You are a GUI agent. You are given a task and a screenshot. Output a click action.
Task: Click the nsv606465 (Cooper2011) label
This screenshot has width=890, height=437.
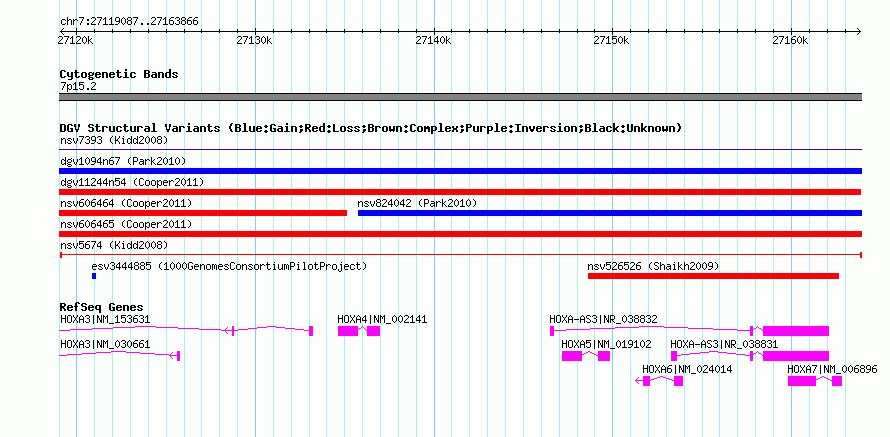[126, 224]
